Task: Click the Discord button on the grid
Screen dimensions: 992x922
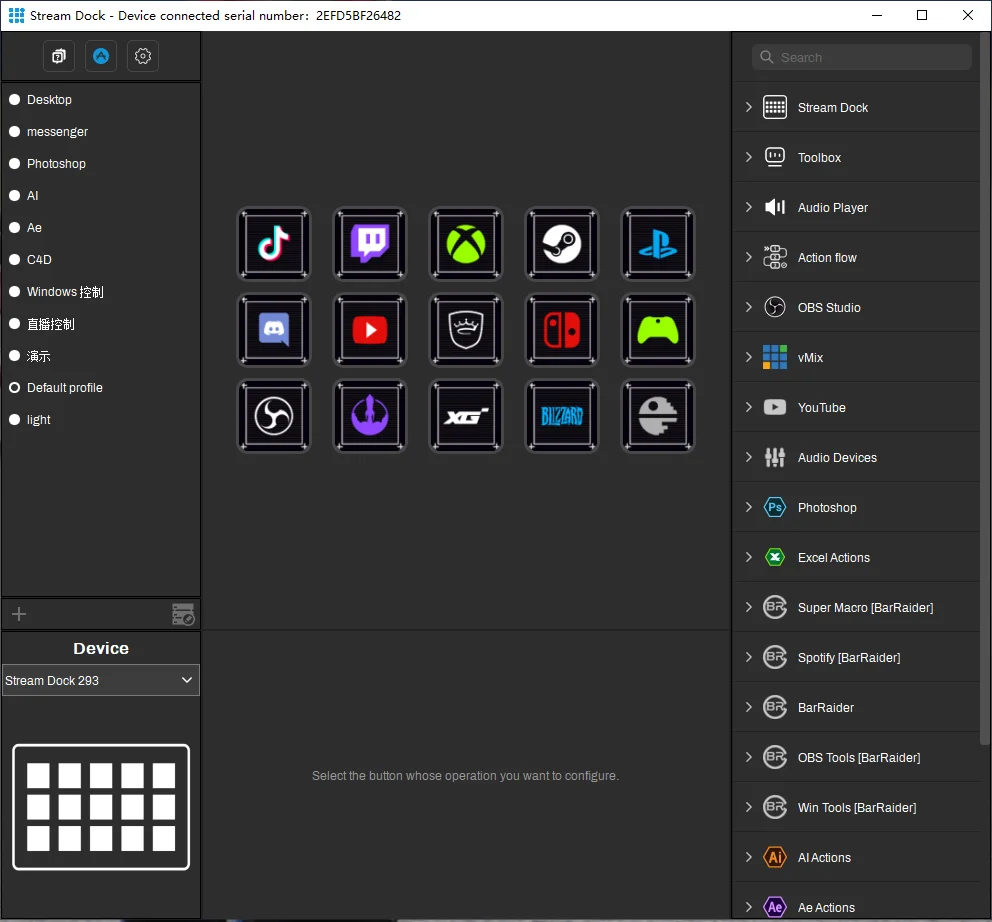Action: point(273,330)
